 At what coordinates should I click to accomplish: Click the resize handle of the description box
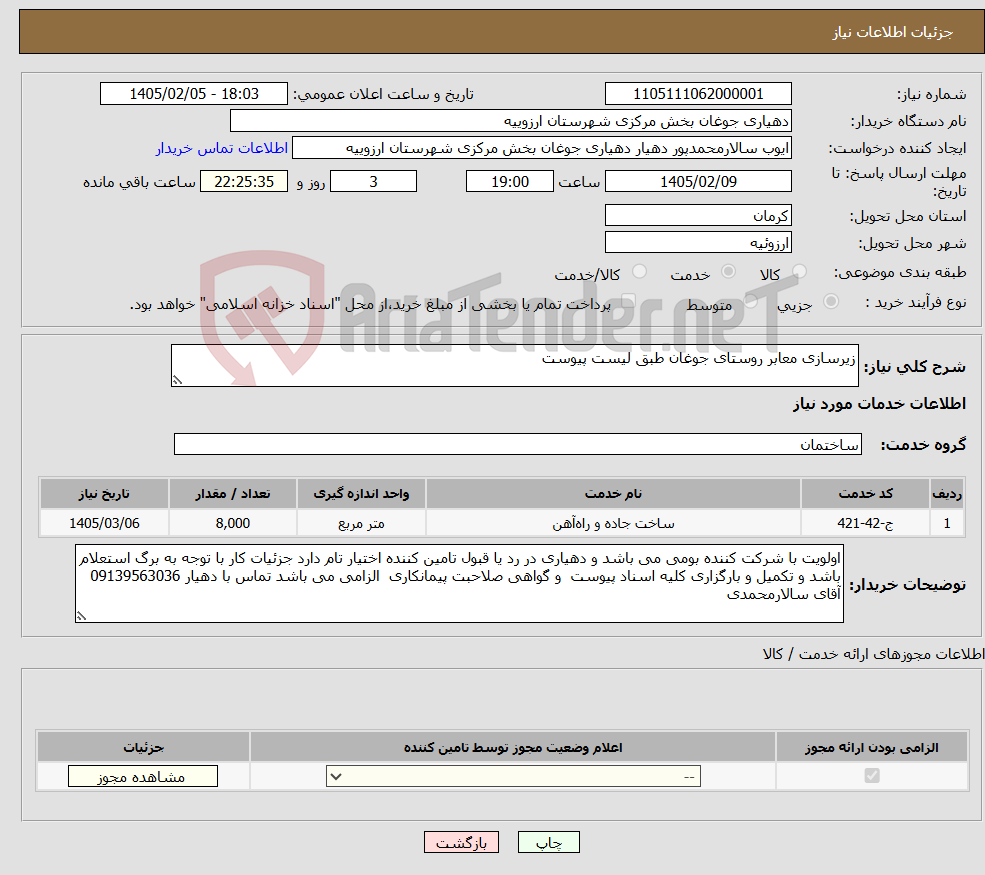pyautogui.click(x=177, y=380)
